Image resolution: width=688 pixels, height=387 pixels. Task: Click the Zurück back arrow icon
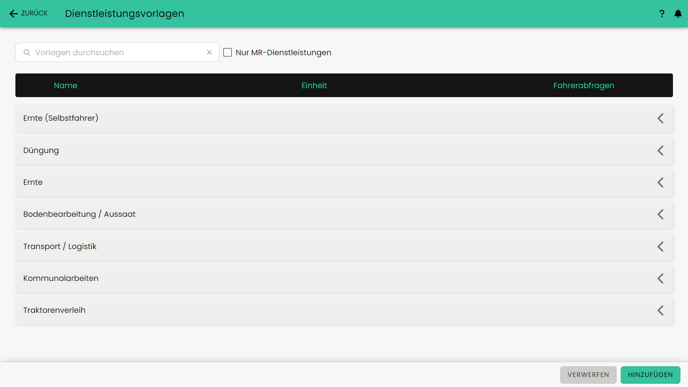(x=14, y=14)
